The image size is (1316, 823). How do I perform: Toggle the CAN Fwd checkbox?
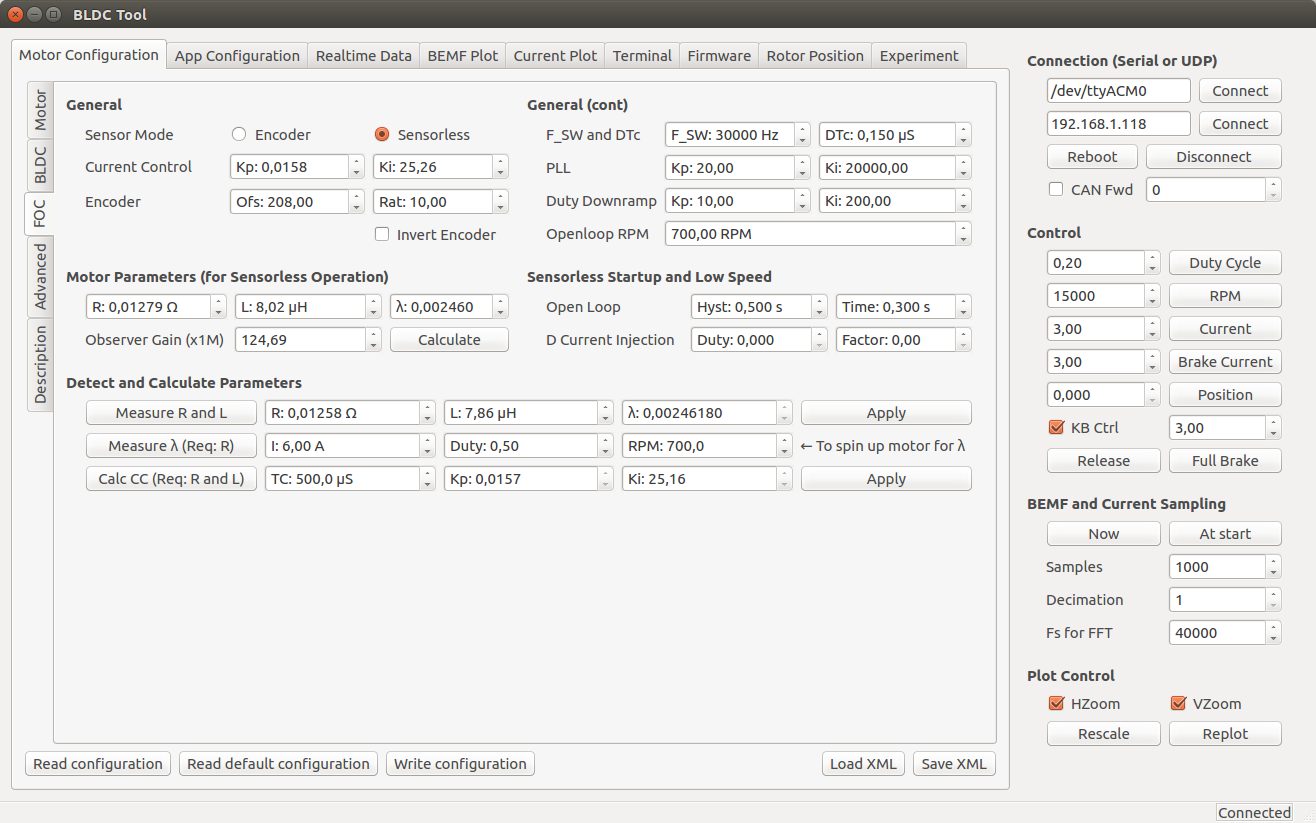pyautogui.click(x=1055, y=189)
